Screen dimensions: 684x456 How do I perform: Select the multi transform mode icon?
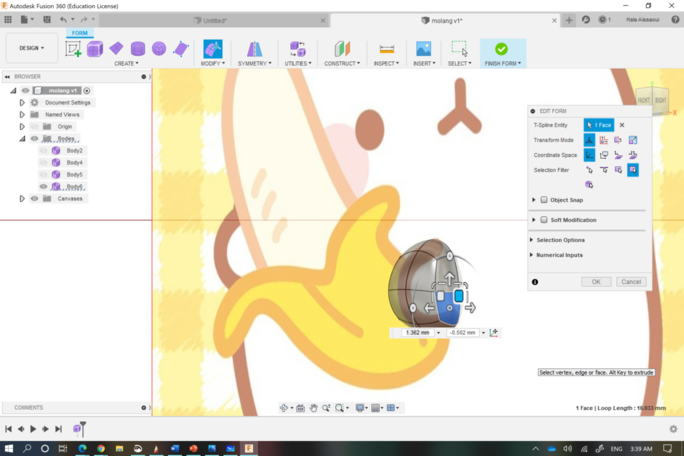tap(589, 140)
